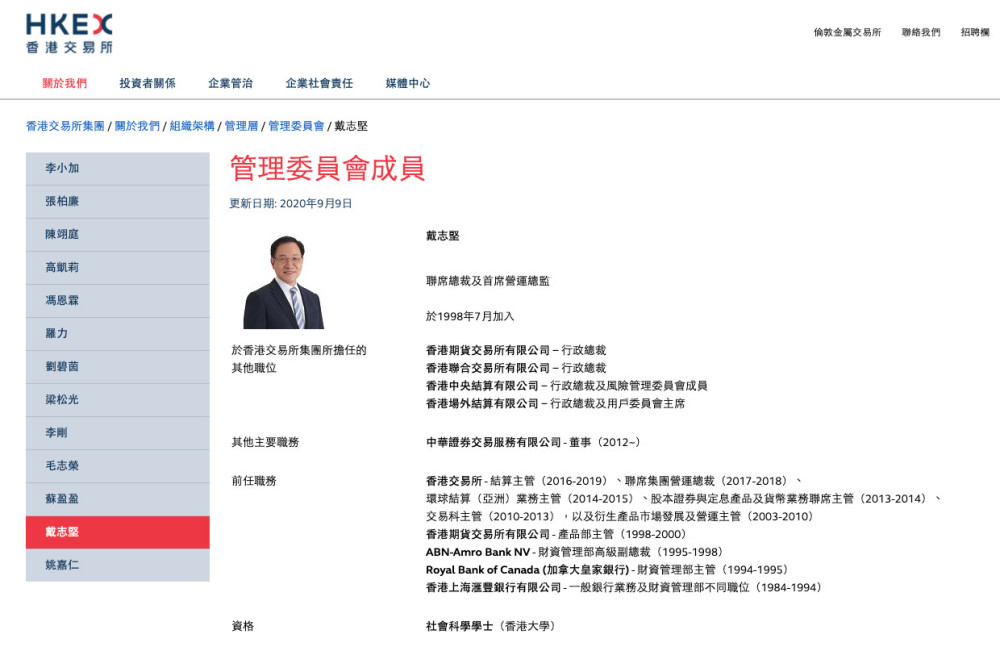This screenshot has height=651, width=1000.
Task: Click 管理委員會 breadcrumb link
Action: (296, 126)
